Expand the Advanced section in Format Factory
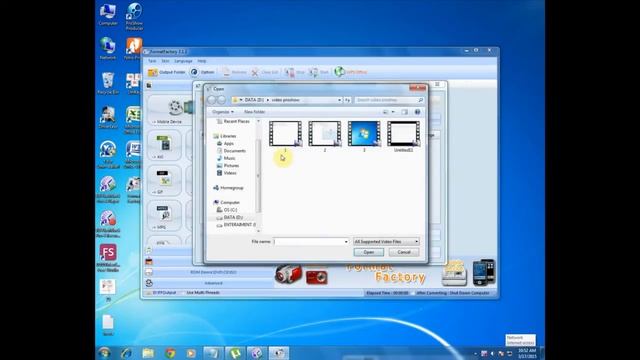Viewport: 640px width, 360px height. click(x=213, y=283)
